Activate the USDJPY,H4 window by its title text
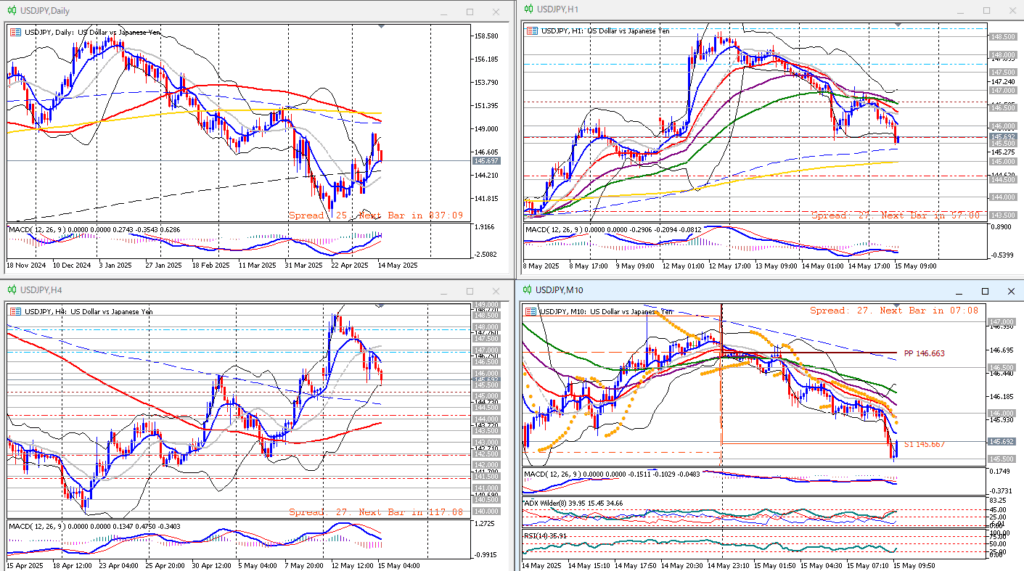Image resolution: width=1024 pixels, height=571 pixels. (41, 290)
